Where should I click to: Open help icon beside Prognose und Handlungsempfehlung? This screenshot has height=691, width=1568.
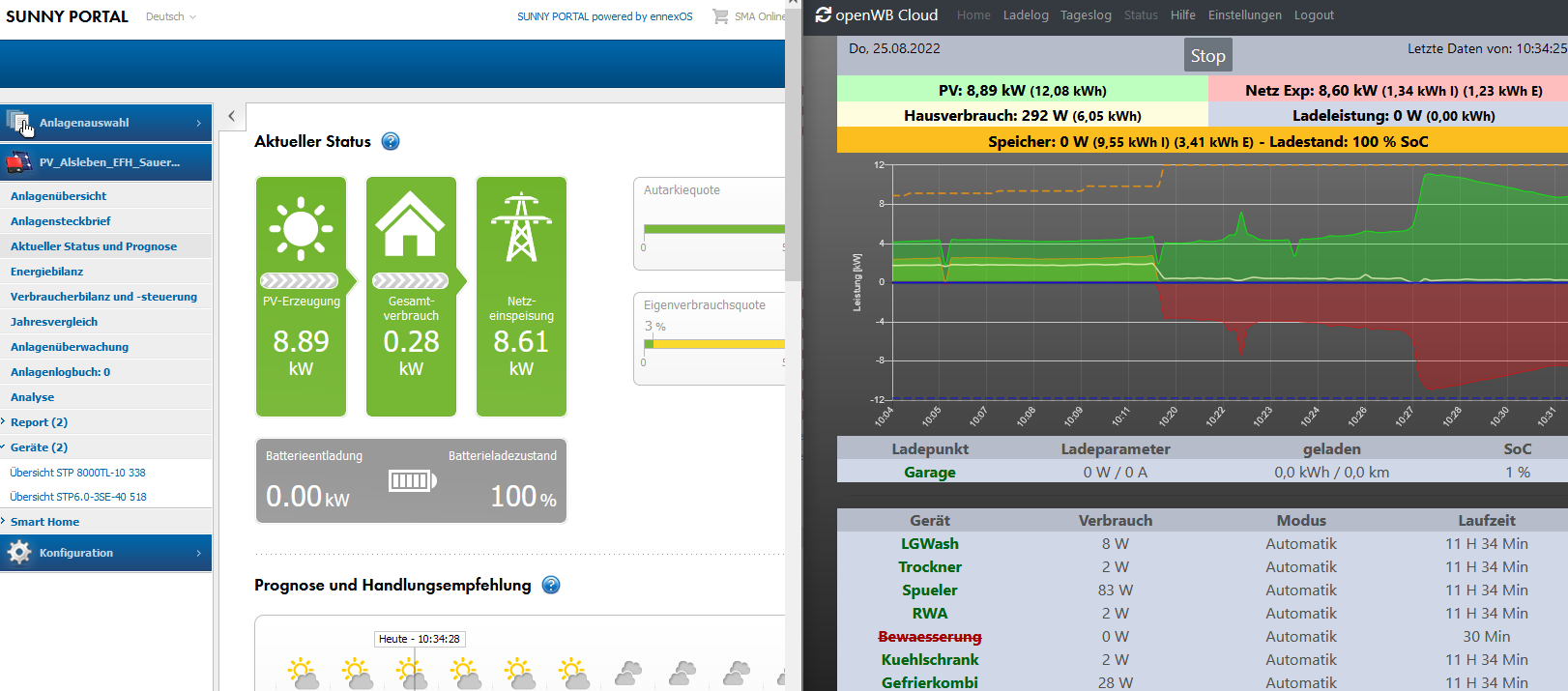[x=551, y=585]
